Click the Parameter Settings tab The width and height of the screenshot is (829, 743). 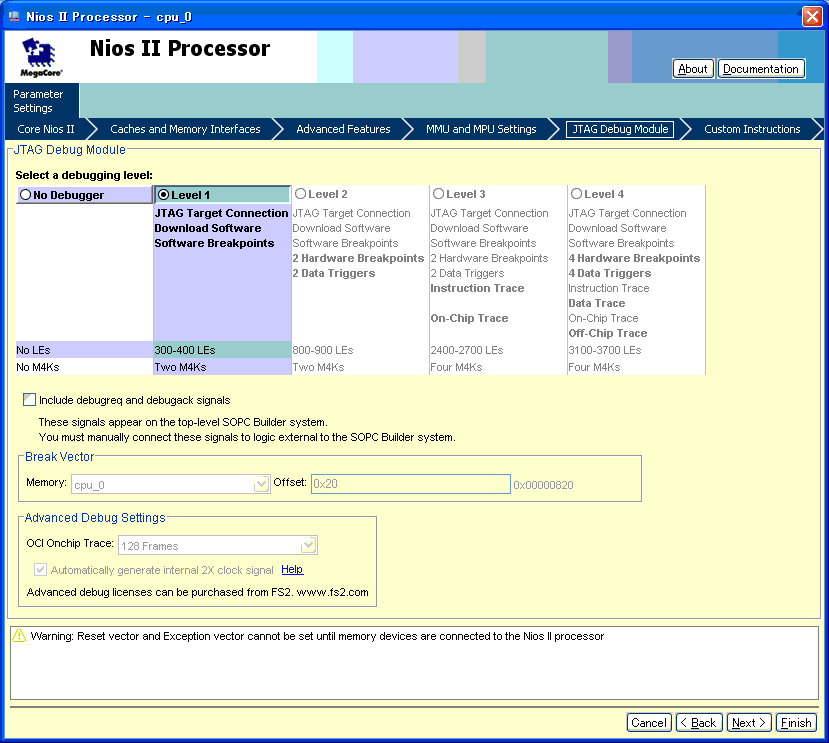(41, 100)
